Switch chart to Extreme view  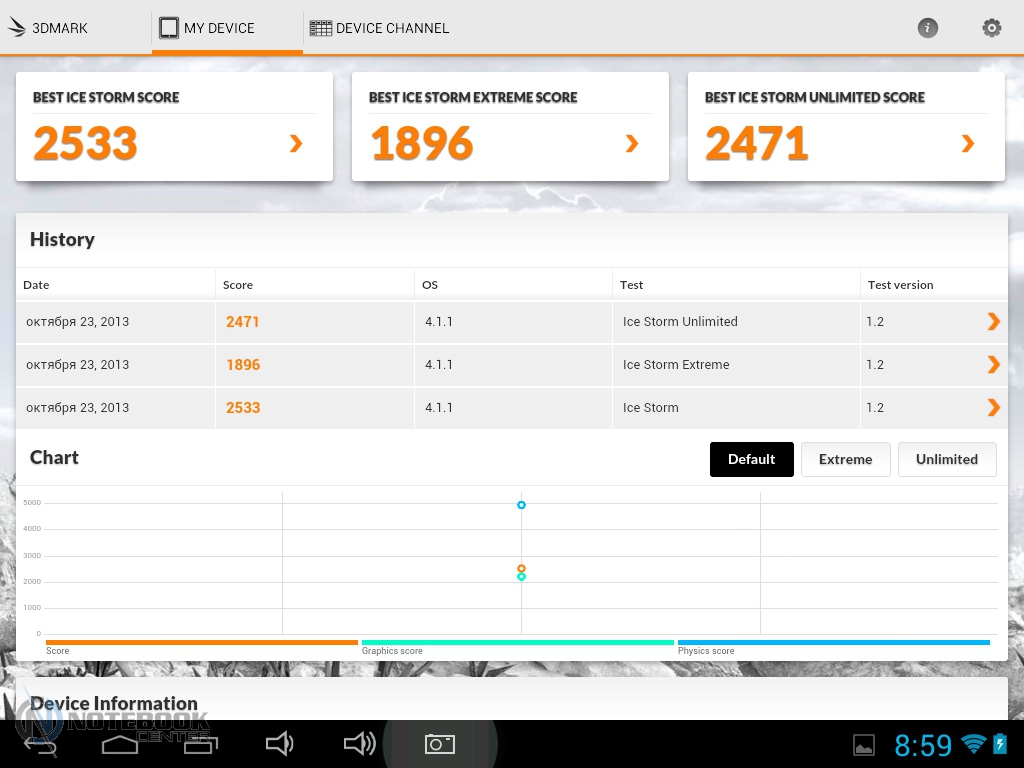[845, 459]
